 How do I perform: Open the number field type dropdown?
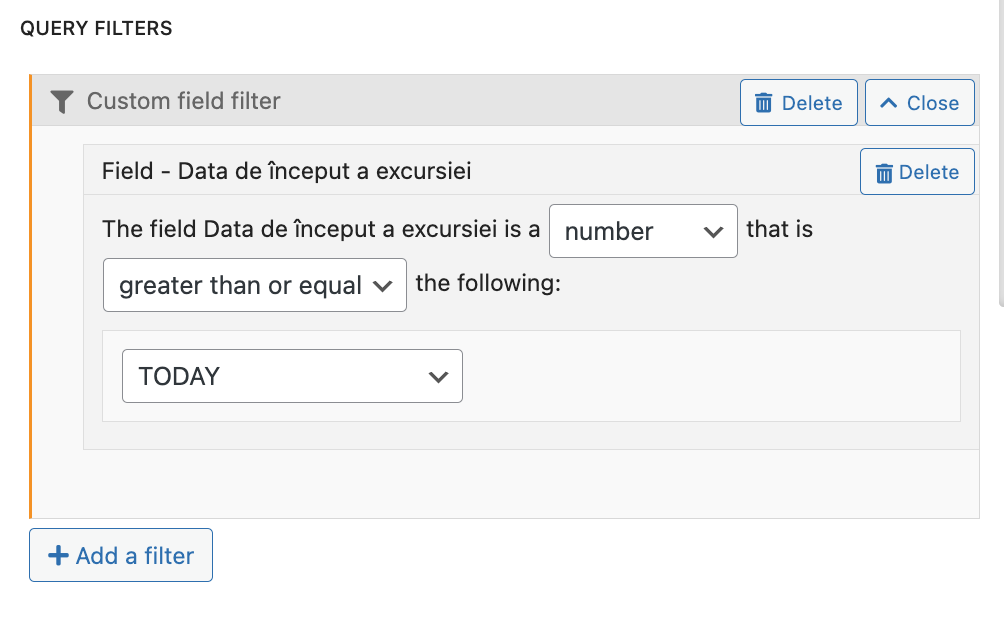644,231
